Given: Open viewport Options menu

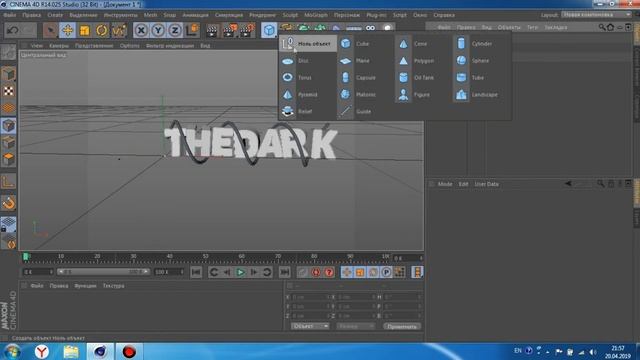Looking at the screenshot, I should pos(129,46).
